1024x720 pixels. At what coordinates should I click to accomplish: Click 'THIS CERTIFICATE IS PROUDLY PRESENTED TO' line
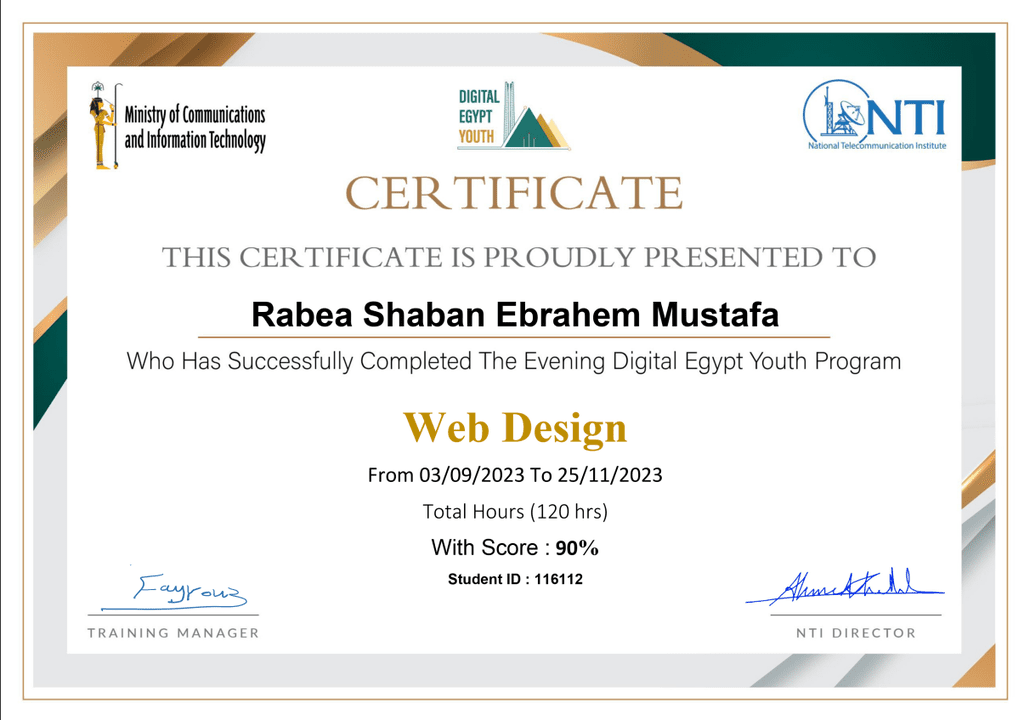pyautogui.click(x=519, y=257)
